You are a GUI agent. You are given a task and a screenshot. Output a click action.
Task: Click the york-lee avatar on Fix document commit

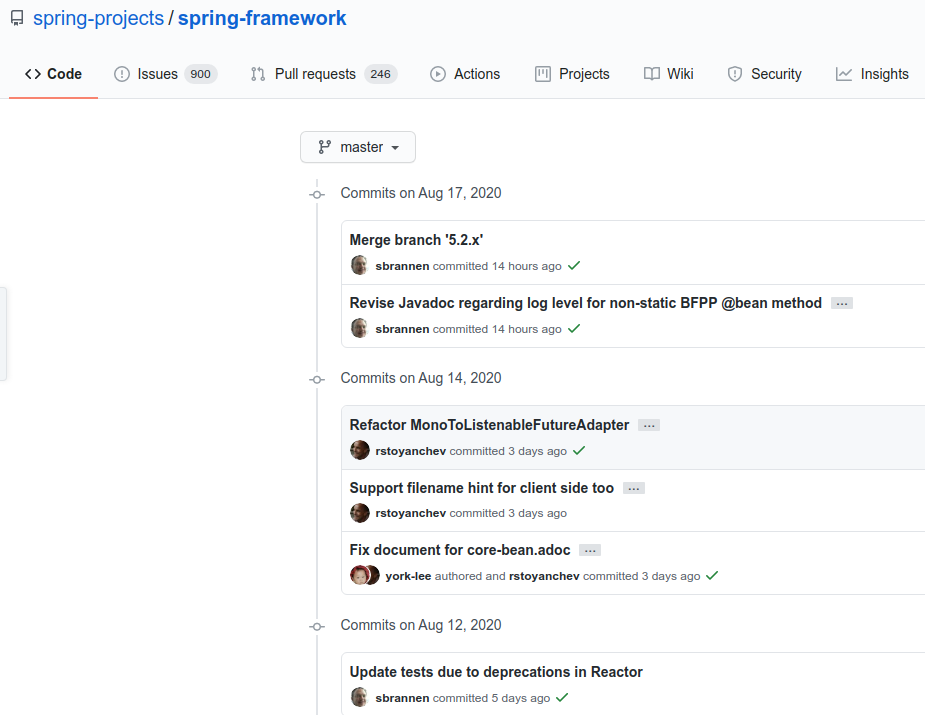358,575
